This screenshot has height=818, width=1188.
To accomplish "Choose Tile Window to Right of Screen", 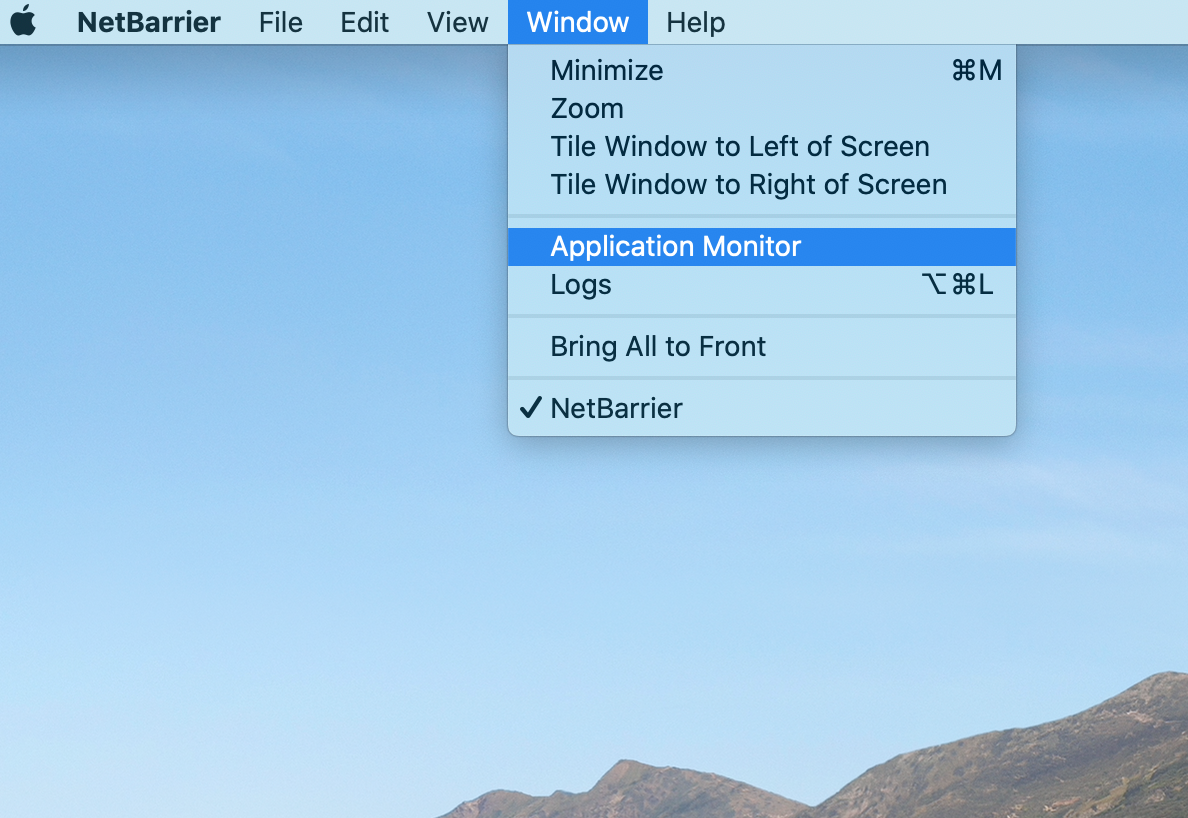I will pyautogui.click(x=761, y=184).
